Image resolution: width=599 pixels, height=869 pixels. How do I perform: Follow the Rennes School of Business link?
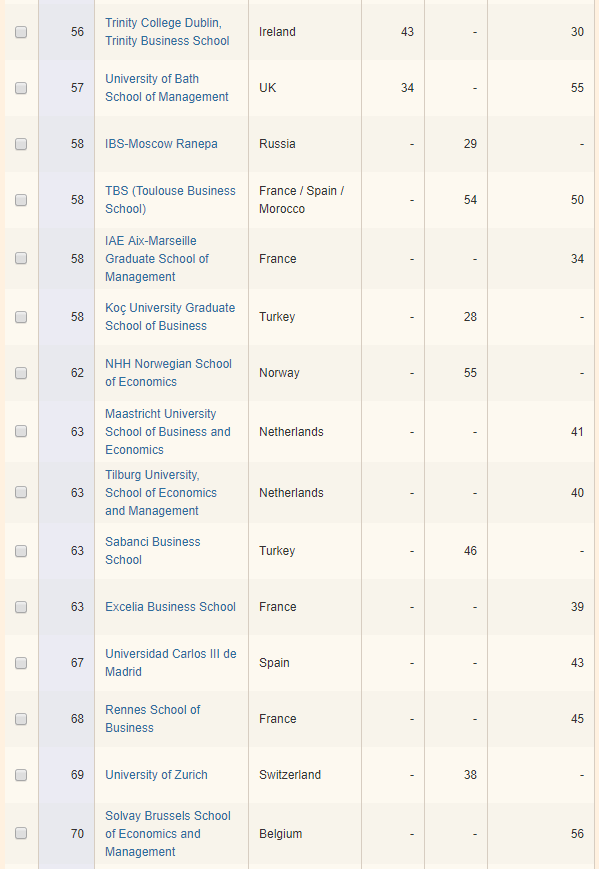tap(152, 718)
